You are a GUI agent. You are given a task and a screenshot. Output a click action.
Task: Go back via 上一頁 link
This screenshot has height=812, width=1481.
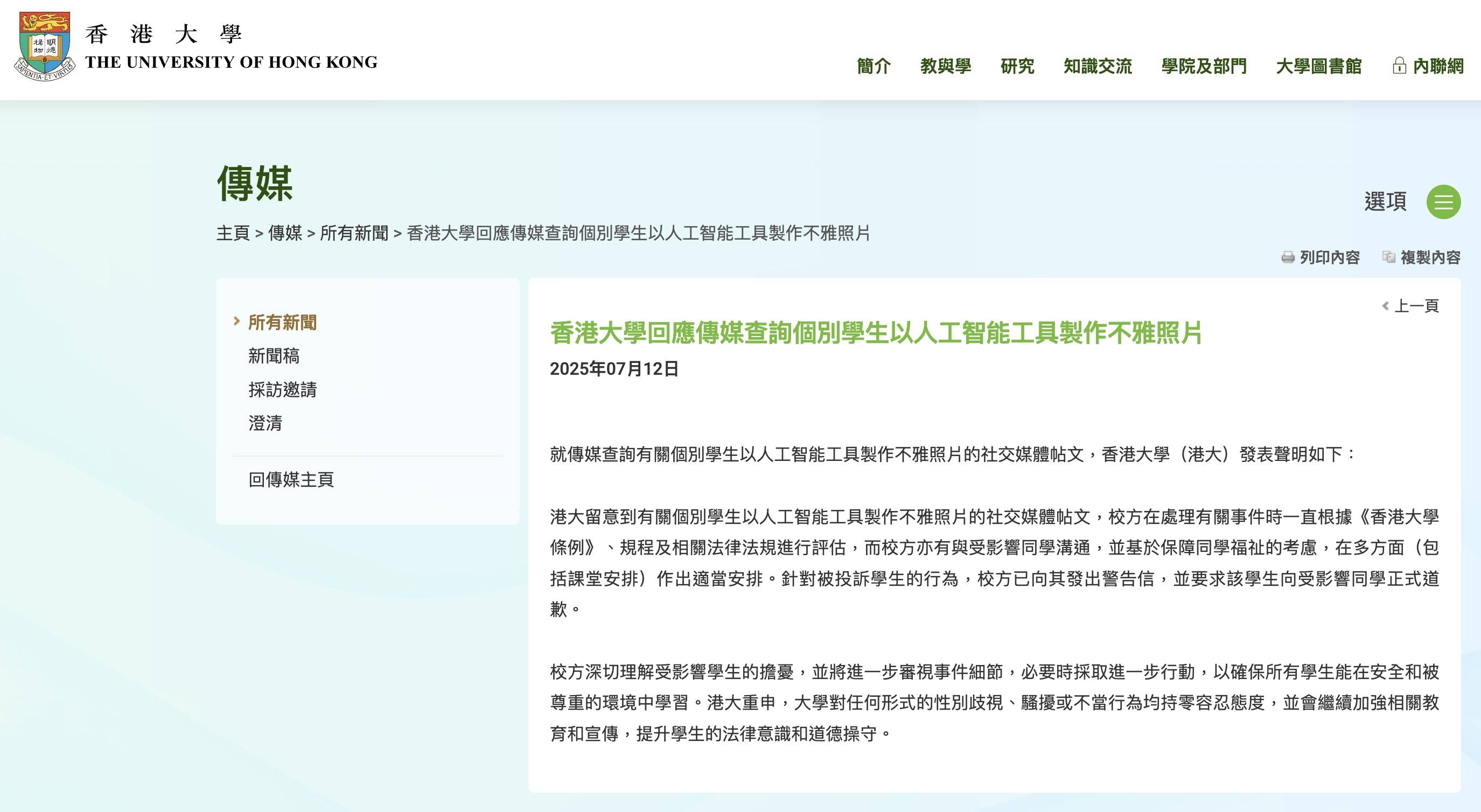click(1416, 306)
